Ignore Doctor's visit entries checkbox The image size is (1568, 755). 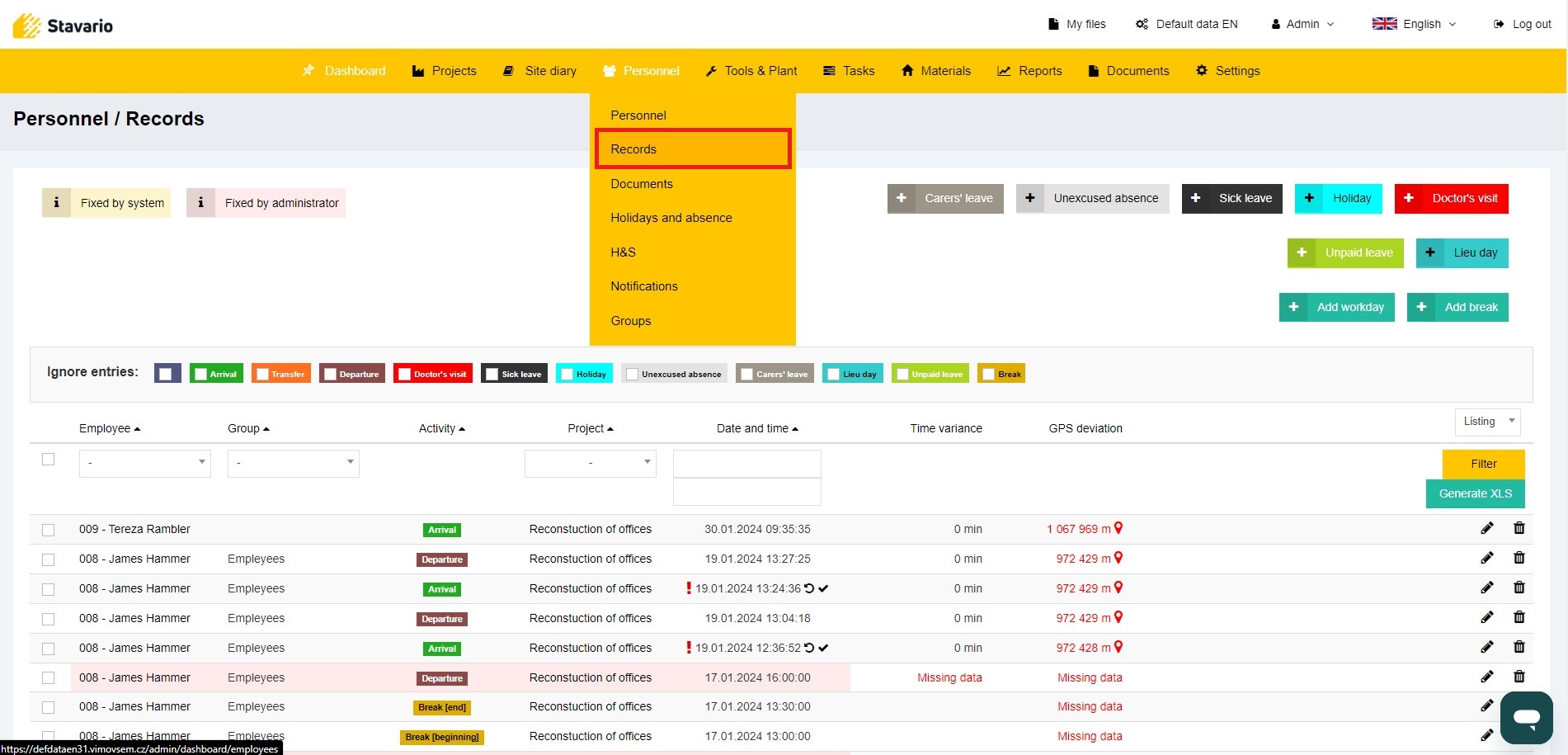click(404, 374)
